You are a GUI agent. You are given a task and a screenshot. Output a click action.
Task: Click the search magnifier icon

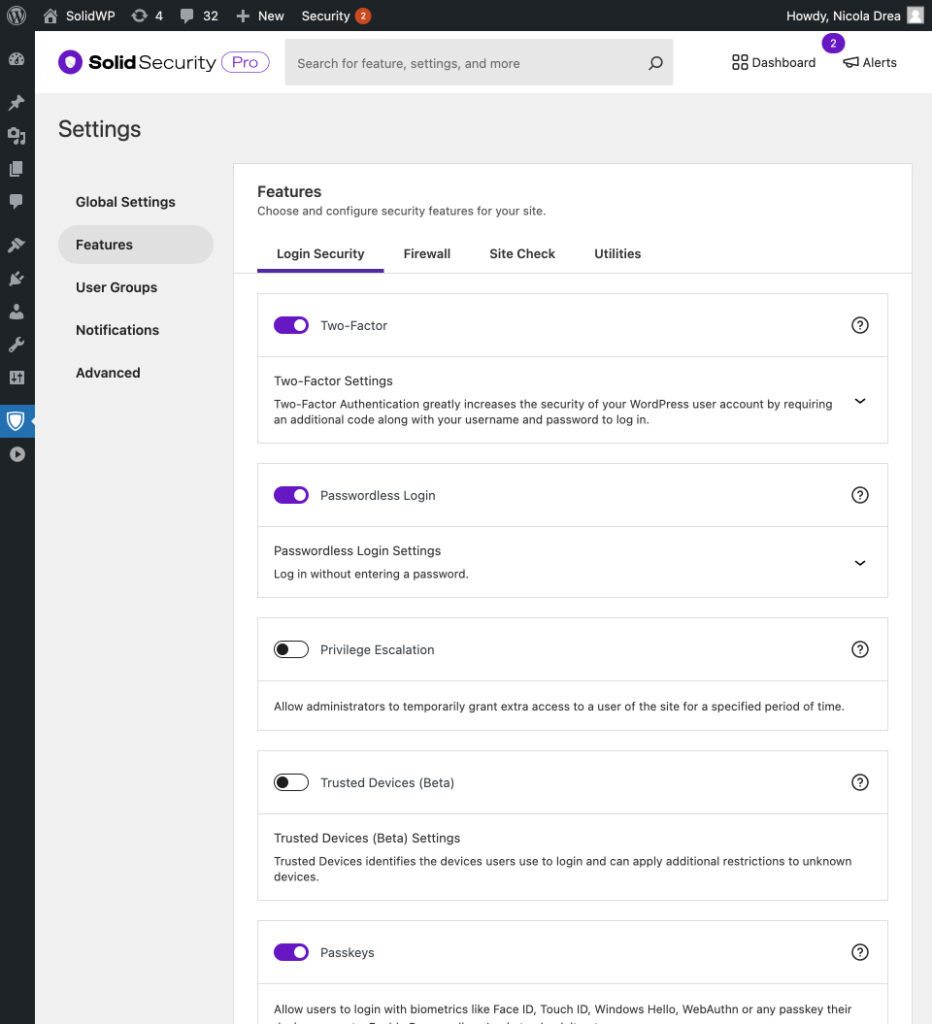(655, 63)
